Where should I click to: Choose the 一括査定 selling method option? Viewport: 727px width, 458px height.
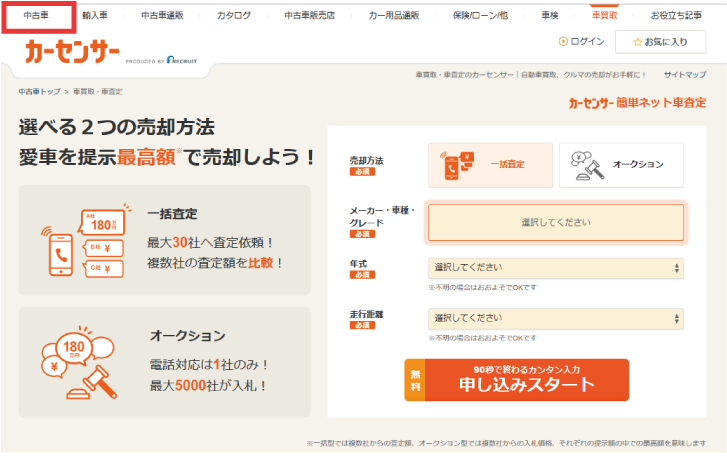pos(491,165)
